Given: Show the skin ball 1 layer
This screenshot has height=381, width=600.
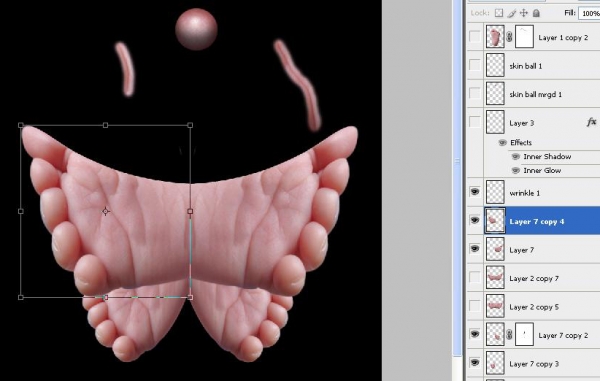Looking at the screenshot, I should 474,65.
